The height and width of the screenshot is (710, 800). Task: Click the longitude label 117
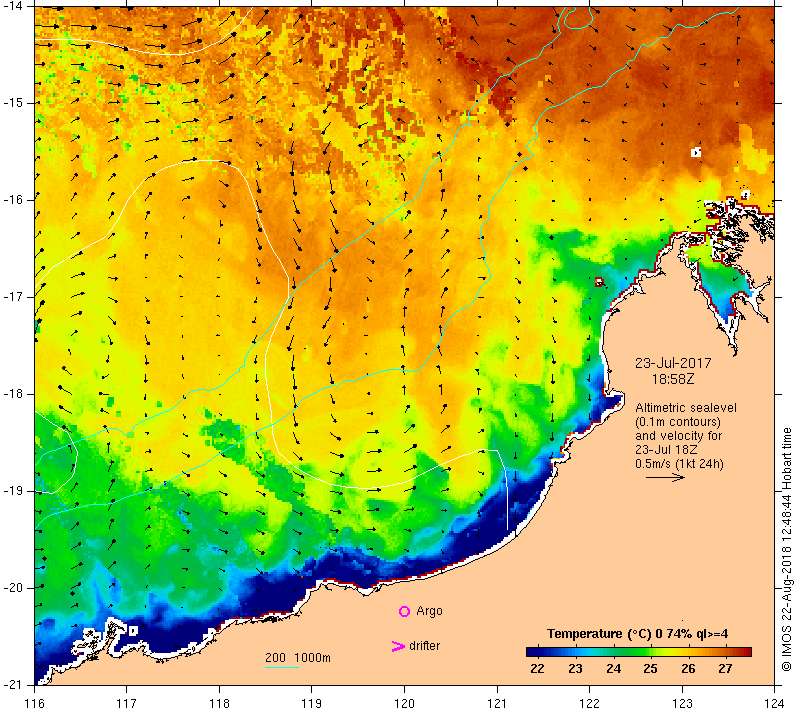pos(127,703)
